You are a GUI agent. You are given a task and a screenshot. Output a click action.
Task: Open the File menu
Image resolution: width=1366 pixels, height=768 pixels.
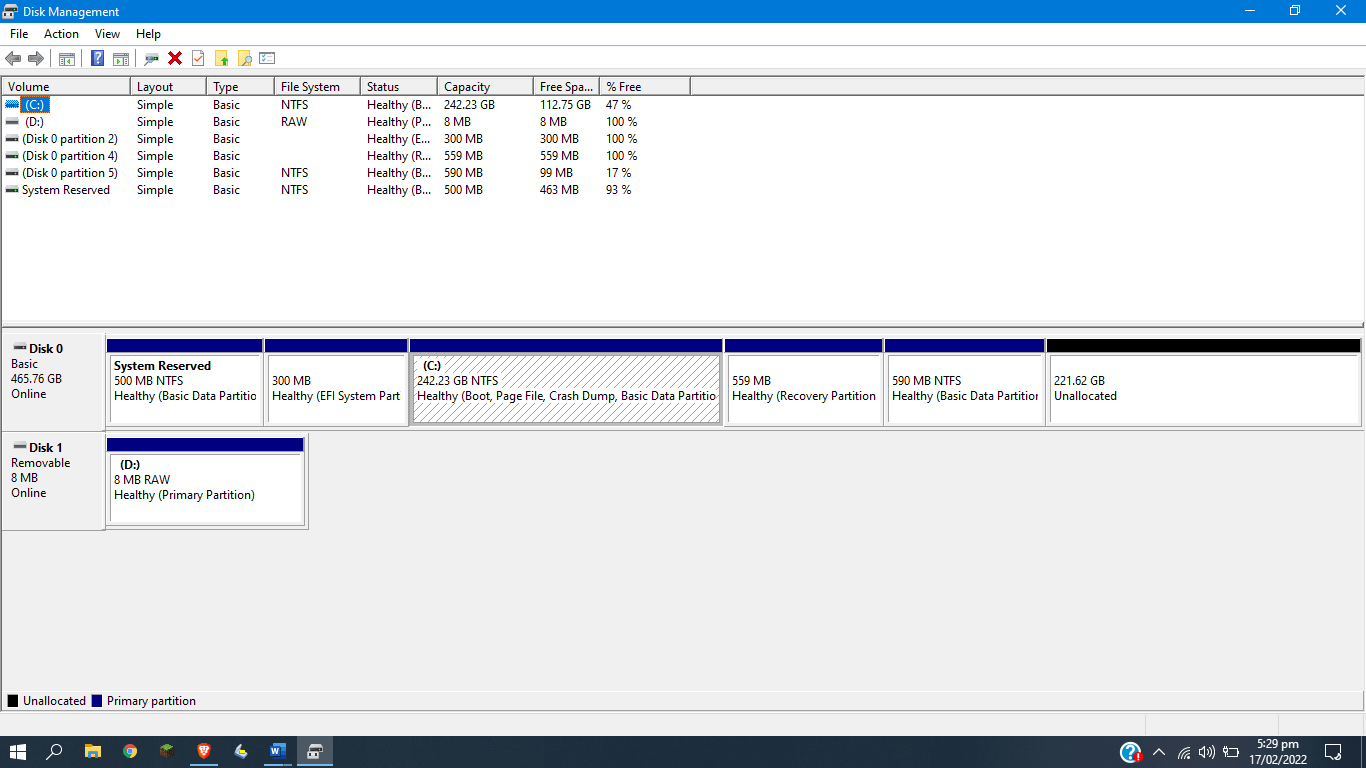(x=19, y=34)
